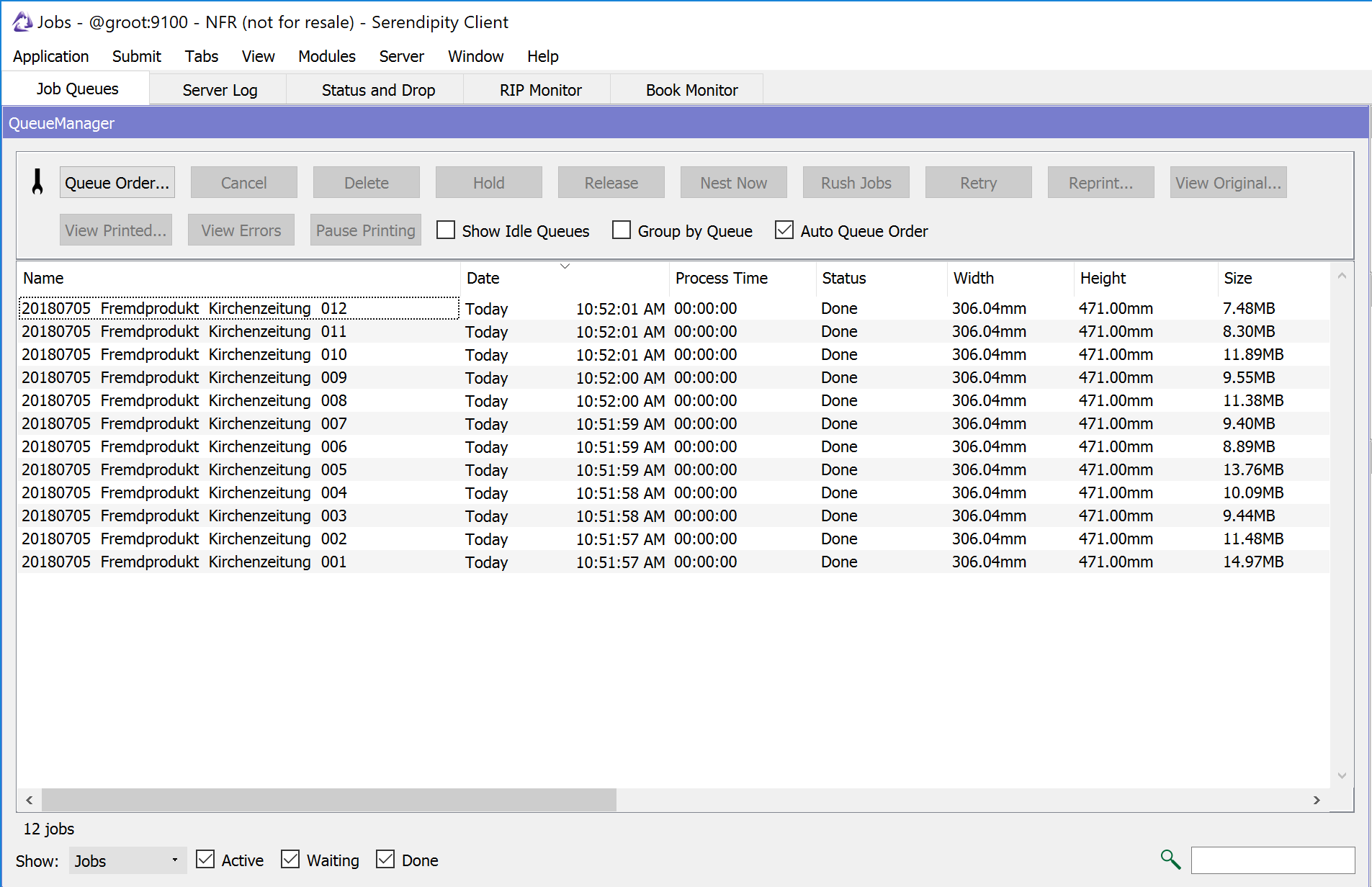Uncheck the Waiting filter checkbox

290,860
